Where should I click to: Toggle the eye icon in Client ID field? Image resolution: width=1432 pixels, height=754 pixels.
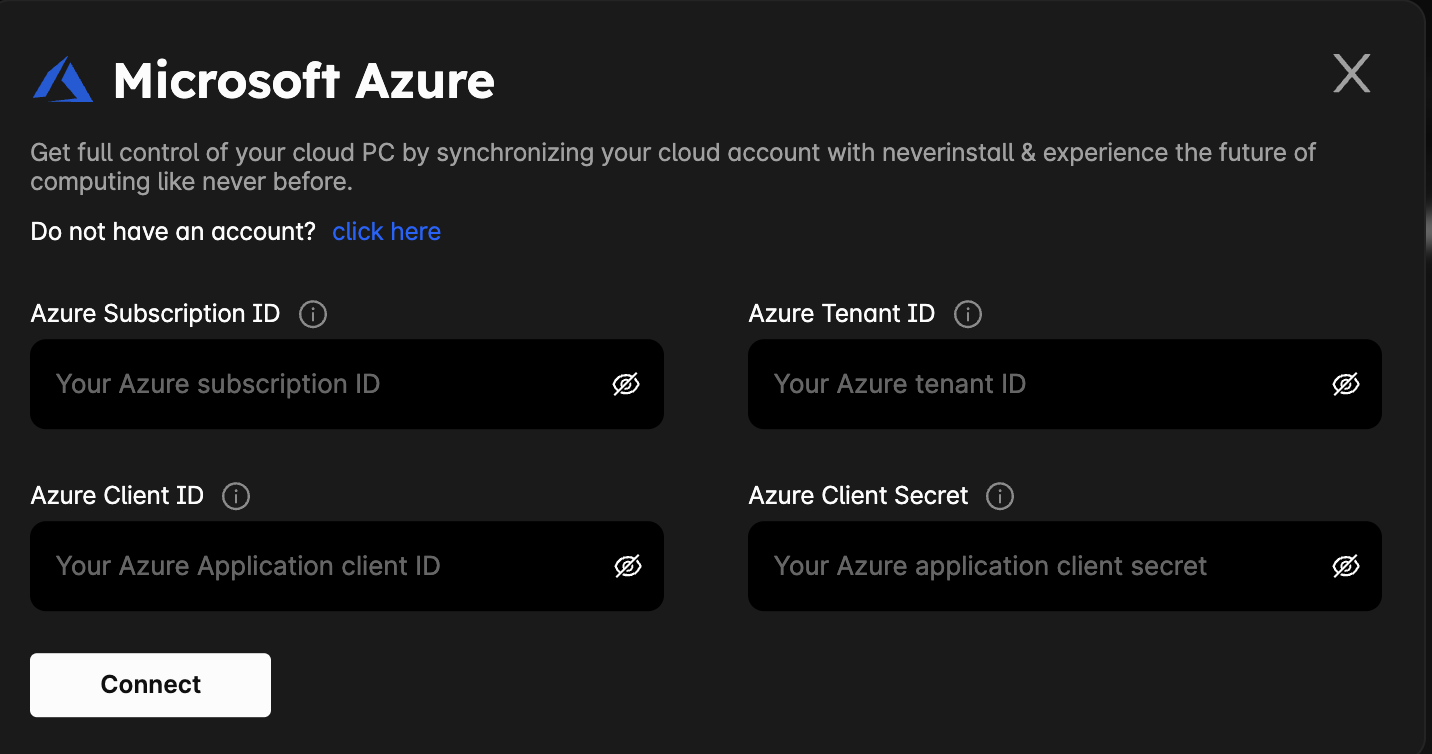pos(627,566)
